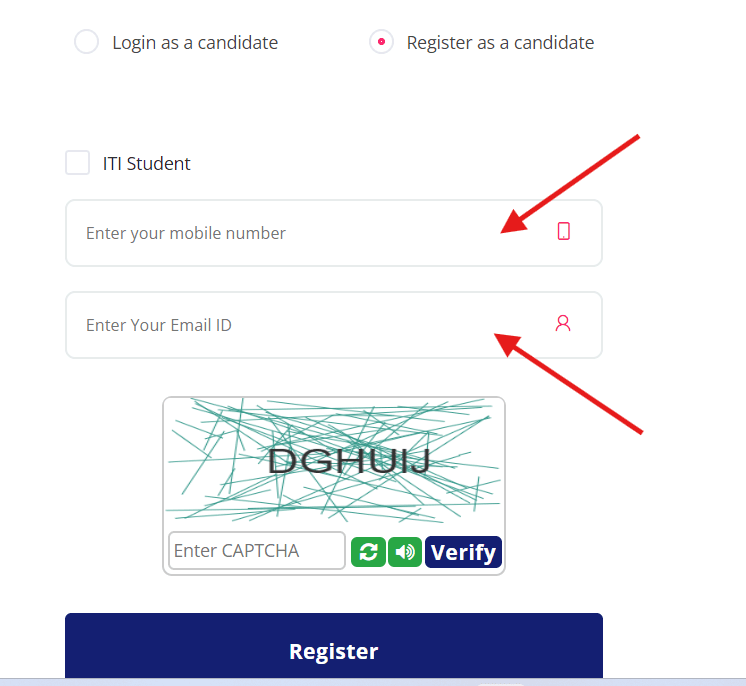This screenshot has width=746, height=686.
Task: Click the distorted letters in the CAPTCHA picture
Action: tap(349, 461)
